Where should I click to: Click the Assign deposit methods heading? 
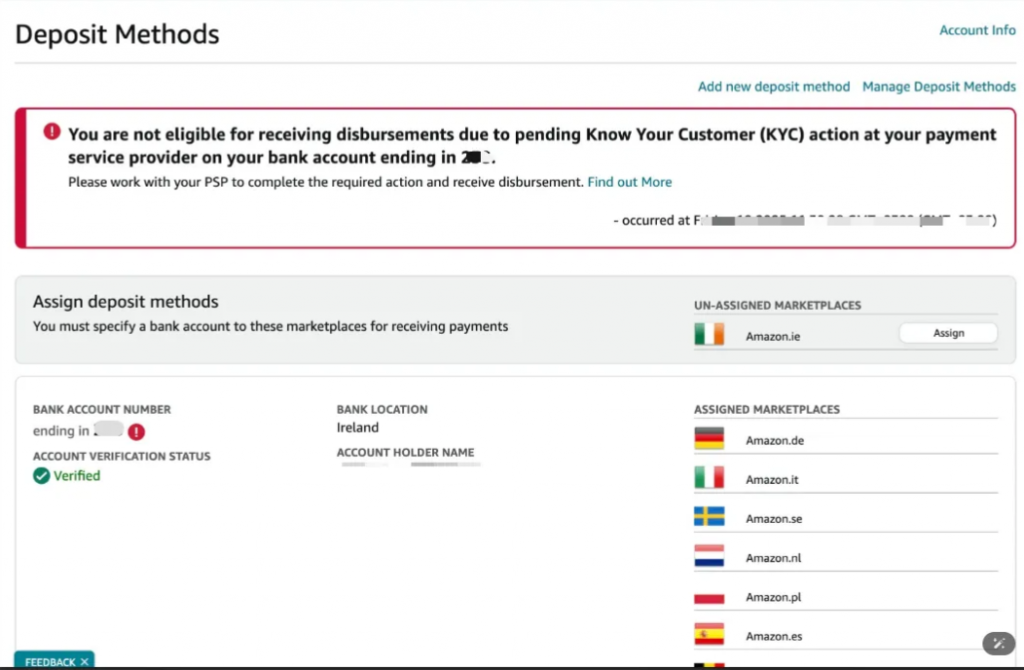click(x=125, y=301)
